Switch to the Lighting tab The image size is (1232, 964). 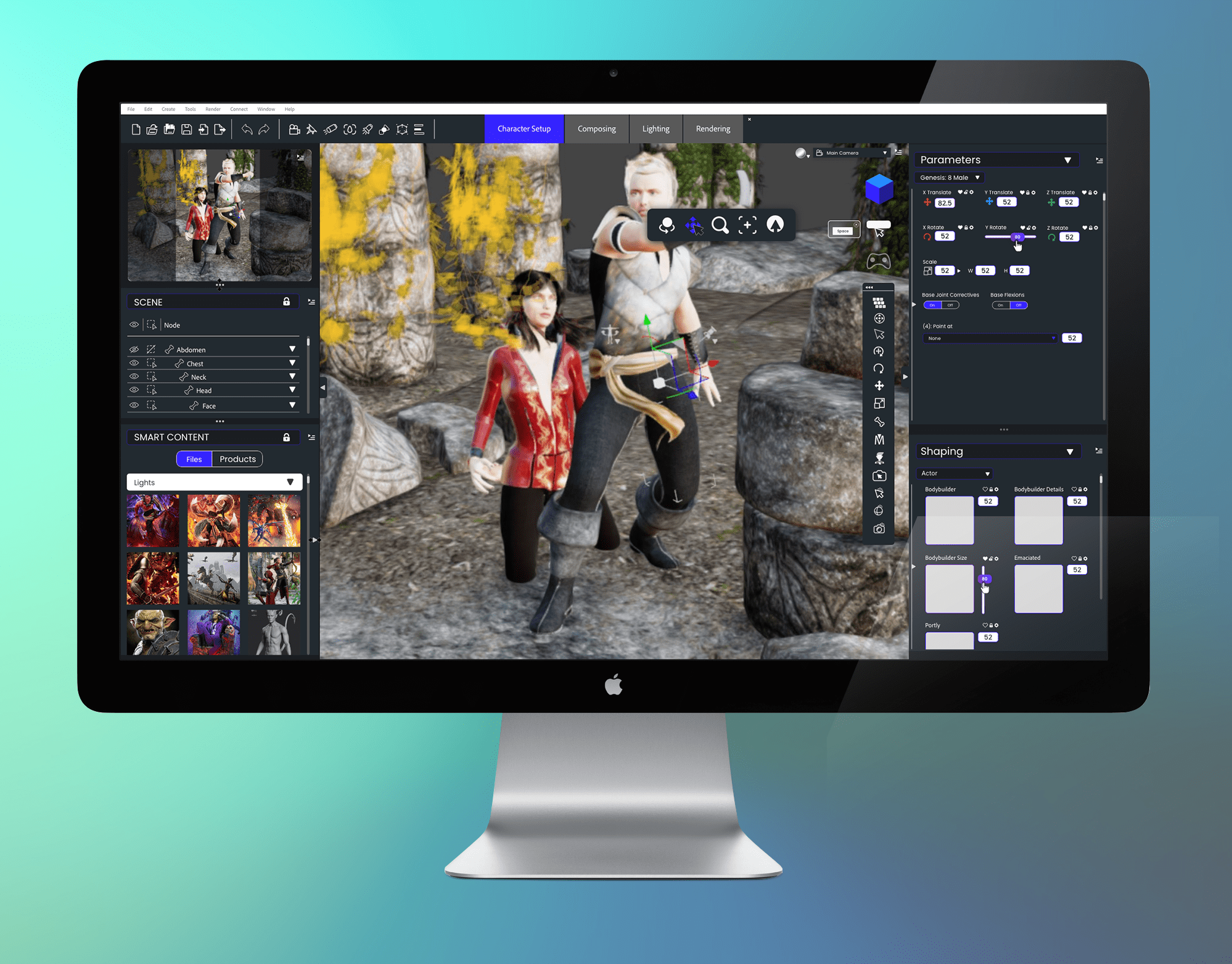point(655,129)
